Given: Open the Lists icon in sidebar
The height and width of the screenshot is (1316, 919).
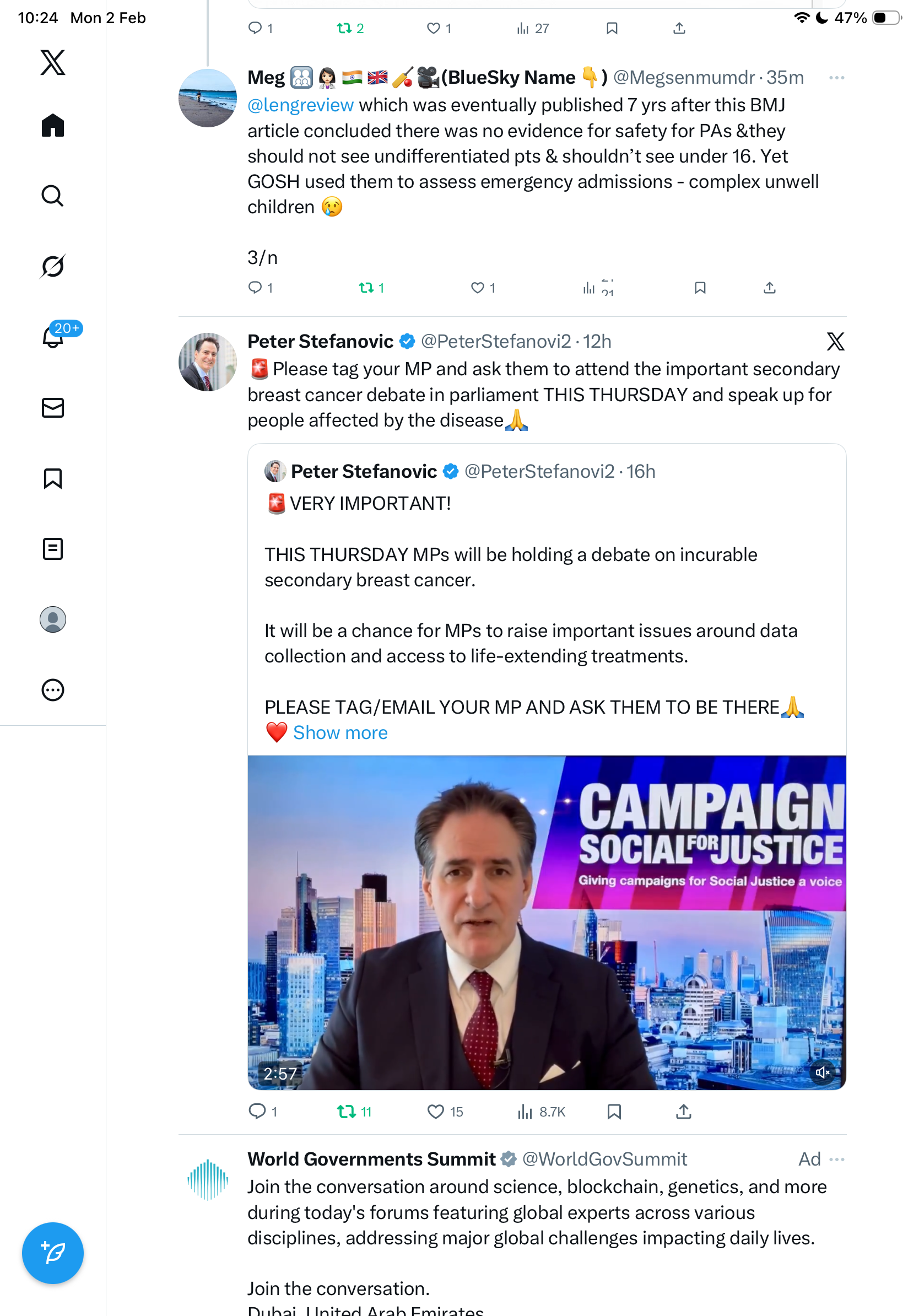Looking at the screenshot, I should coord(53,548).
